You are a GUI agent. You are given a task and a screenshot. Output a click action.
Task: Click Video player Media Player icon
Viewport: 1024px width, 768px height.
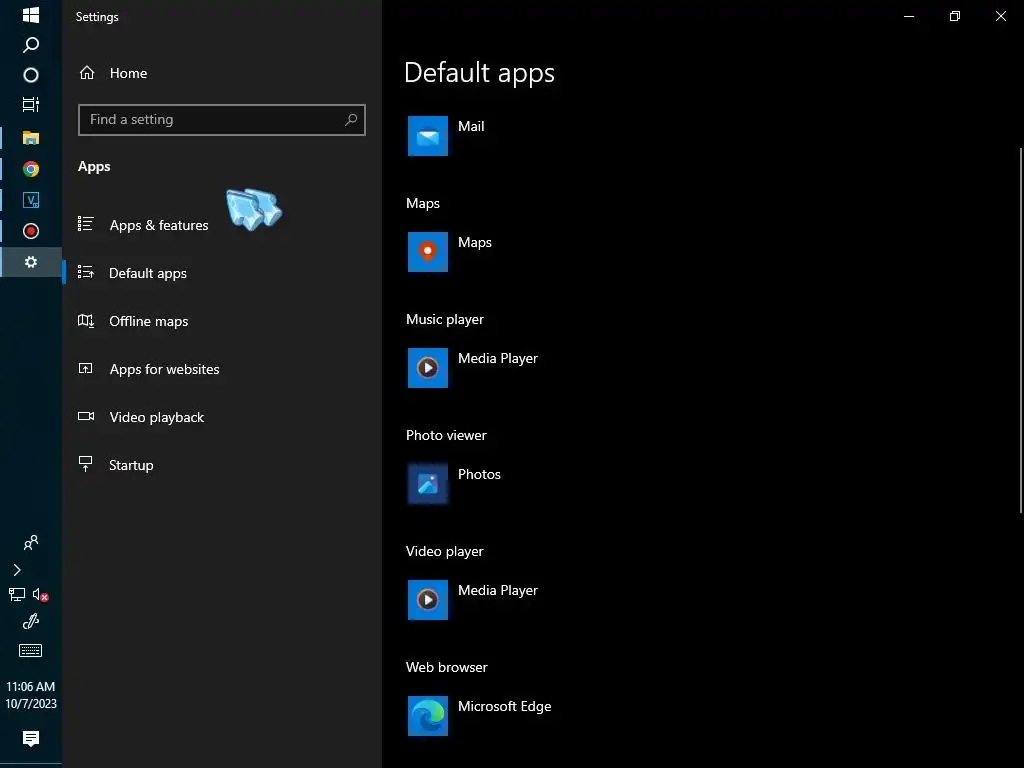pos(428,600)
